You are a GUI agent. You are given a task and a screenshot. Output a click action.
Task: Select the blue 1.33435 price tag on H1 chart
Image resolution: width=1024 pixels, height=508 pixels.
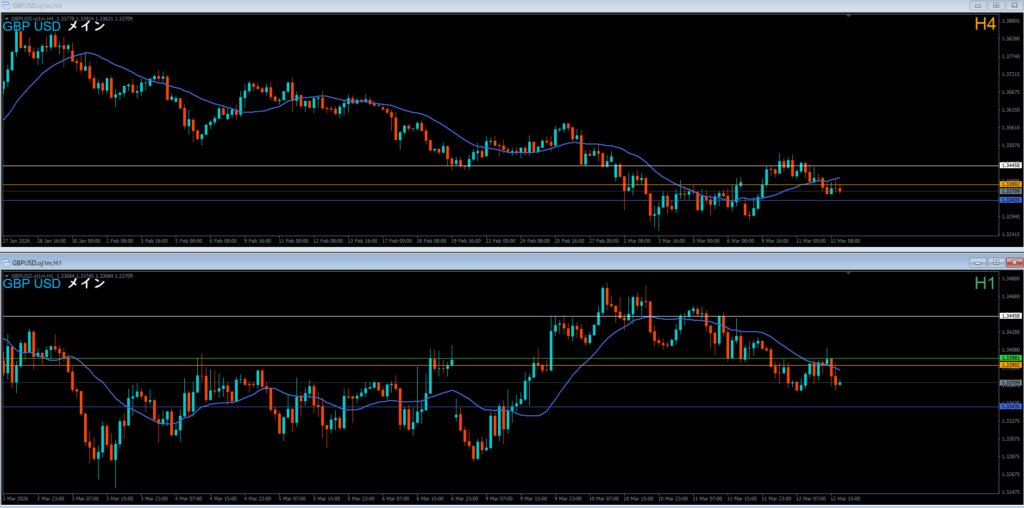pyautogui.click(x=1010, y=406)
